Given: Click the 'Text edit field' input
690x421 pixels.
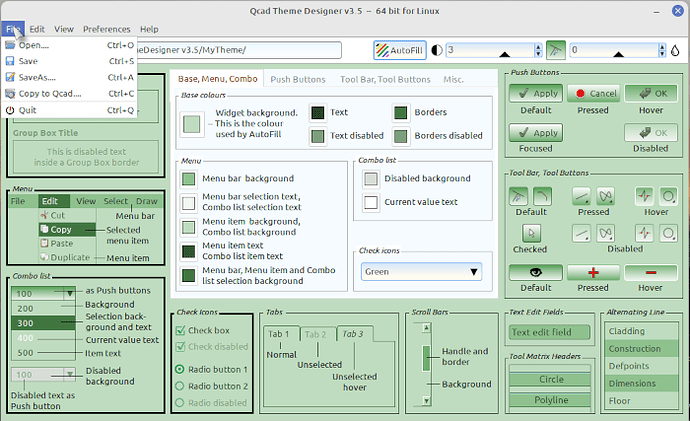Looking at the screenshot, I should pos(550,333).
